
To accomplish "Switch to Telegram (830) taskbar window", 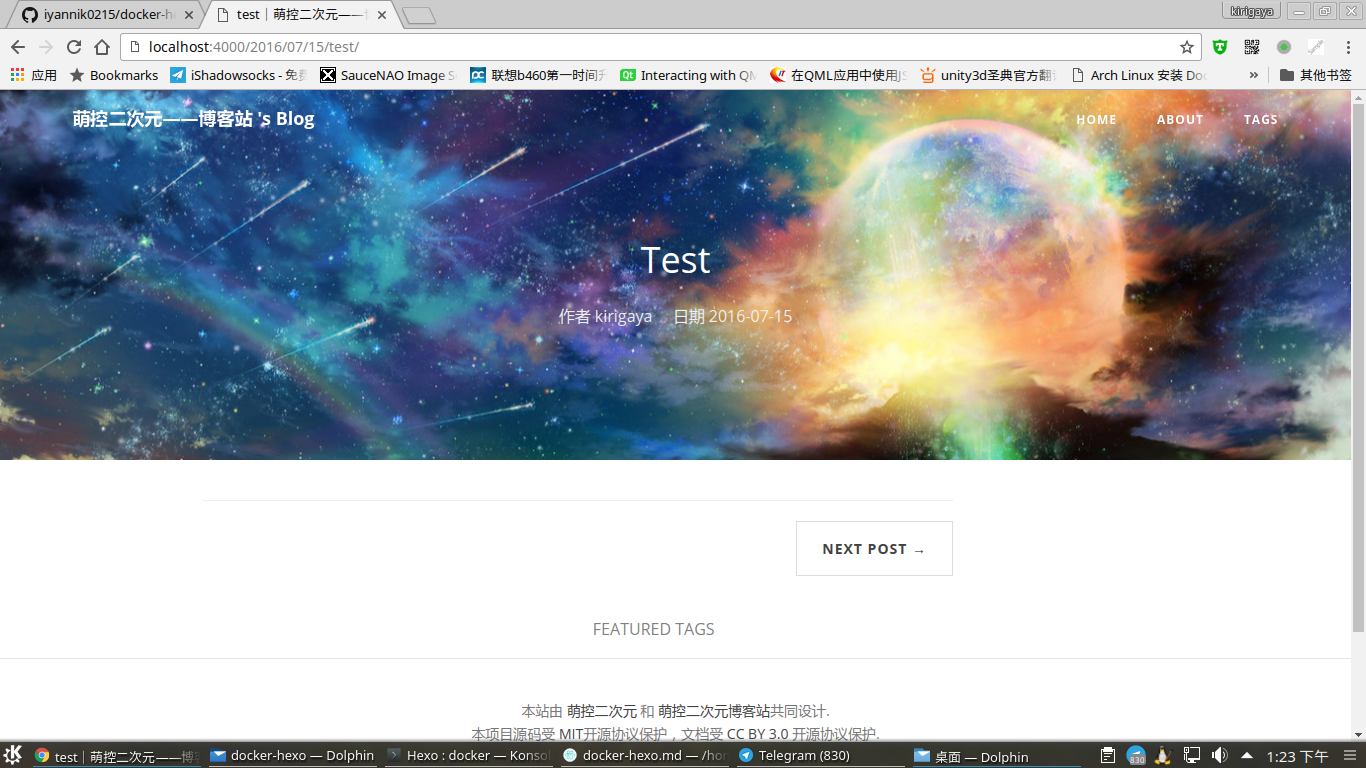I will (820, 756).
